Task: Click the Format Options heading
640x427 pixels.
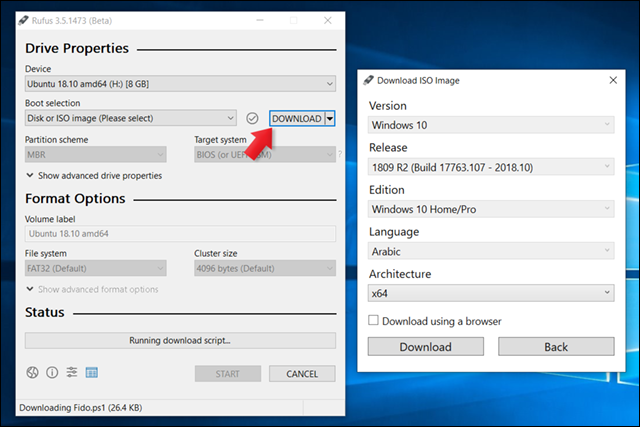Action: coord(75,198)
